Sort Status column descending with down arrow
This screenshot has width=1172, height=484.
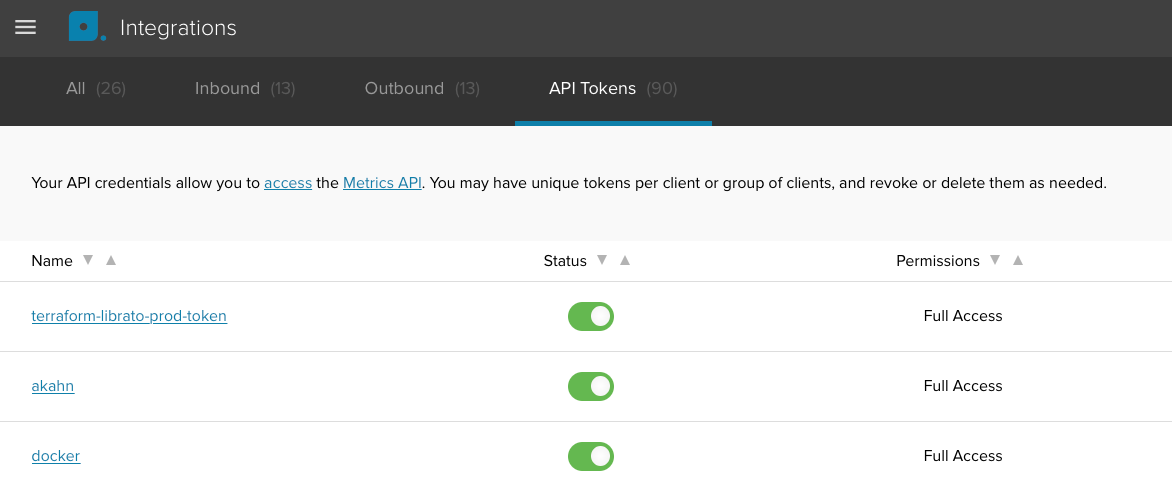point(602,260)
